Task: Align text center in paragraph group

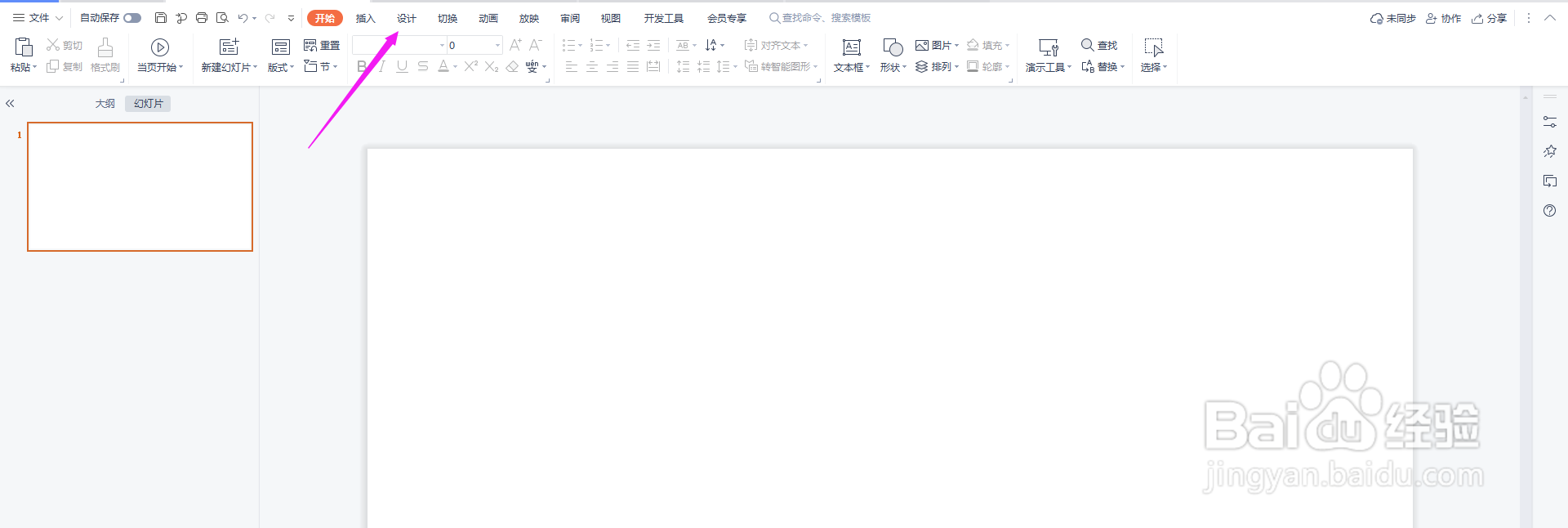Action: 592,66
